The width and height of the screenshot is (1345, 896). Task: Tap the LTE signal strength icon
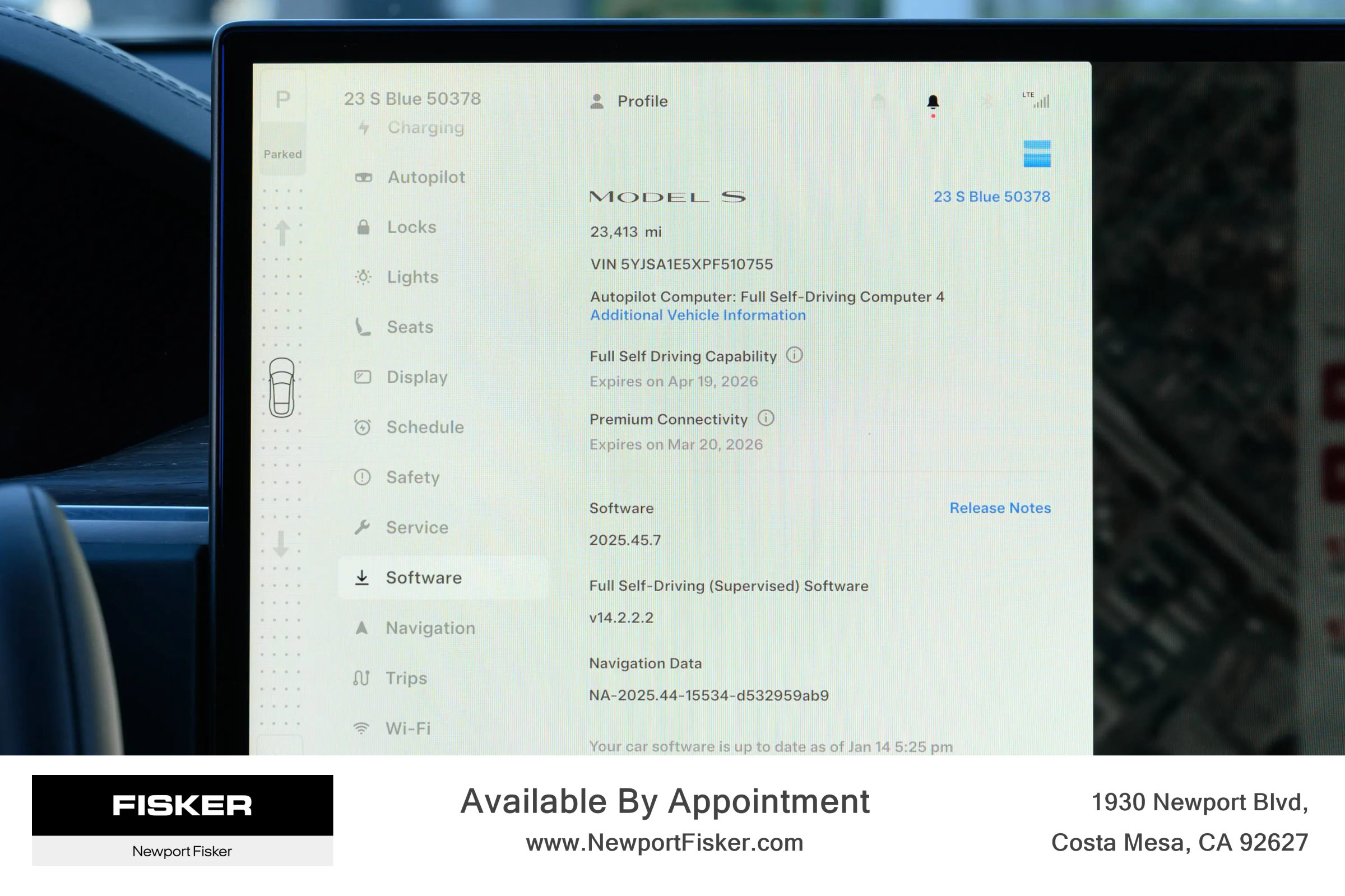1036,100
